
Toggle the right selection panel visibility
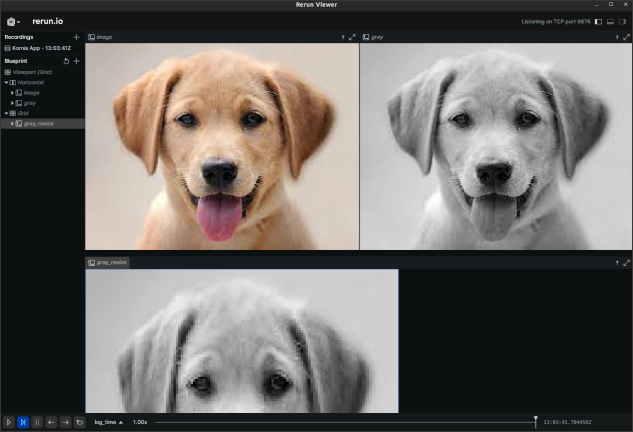pos(623,21)
